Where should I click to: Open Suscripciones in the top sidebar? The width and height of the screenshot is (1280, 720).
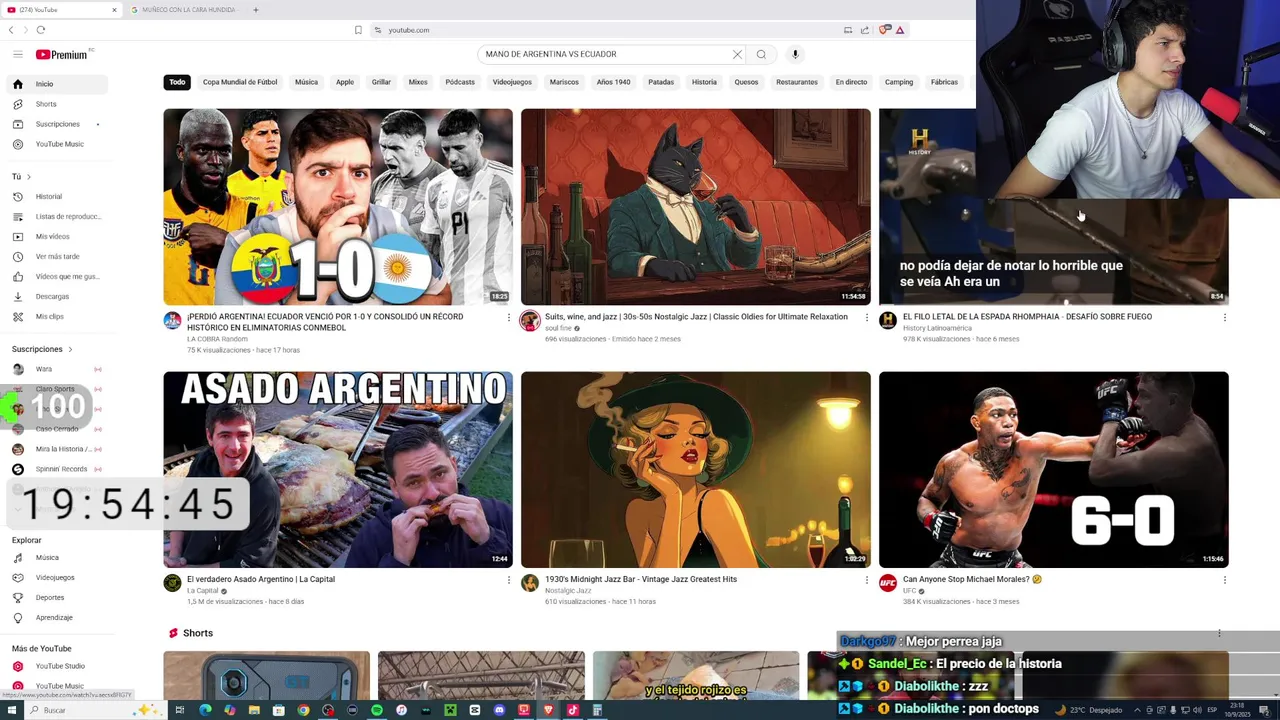[x=57, y=124]
